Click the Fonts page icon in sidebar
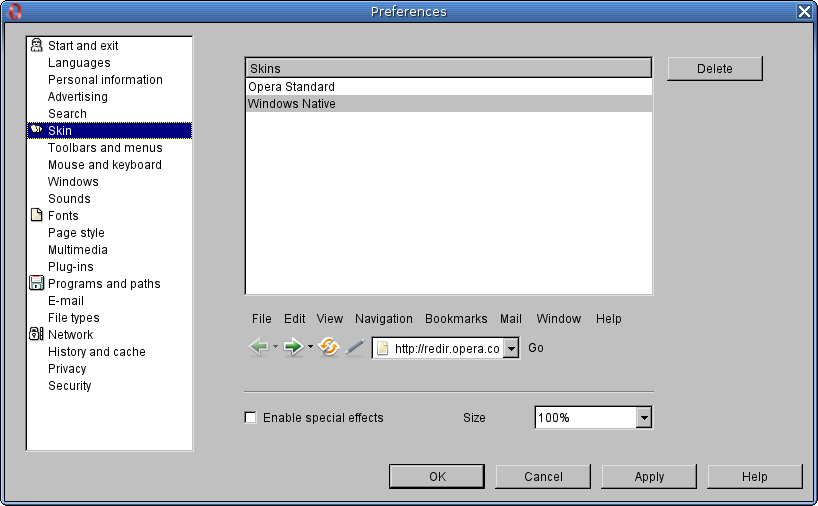Viewport: 818px width, 506px height. tap(37, 216)
